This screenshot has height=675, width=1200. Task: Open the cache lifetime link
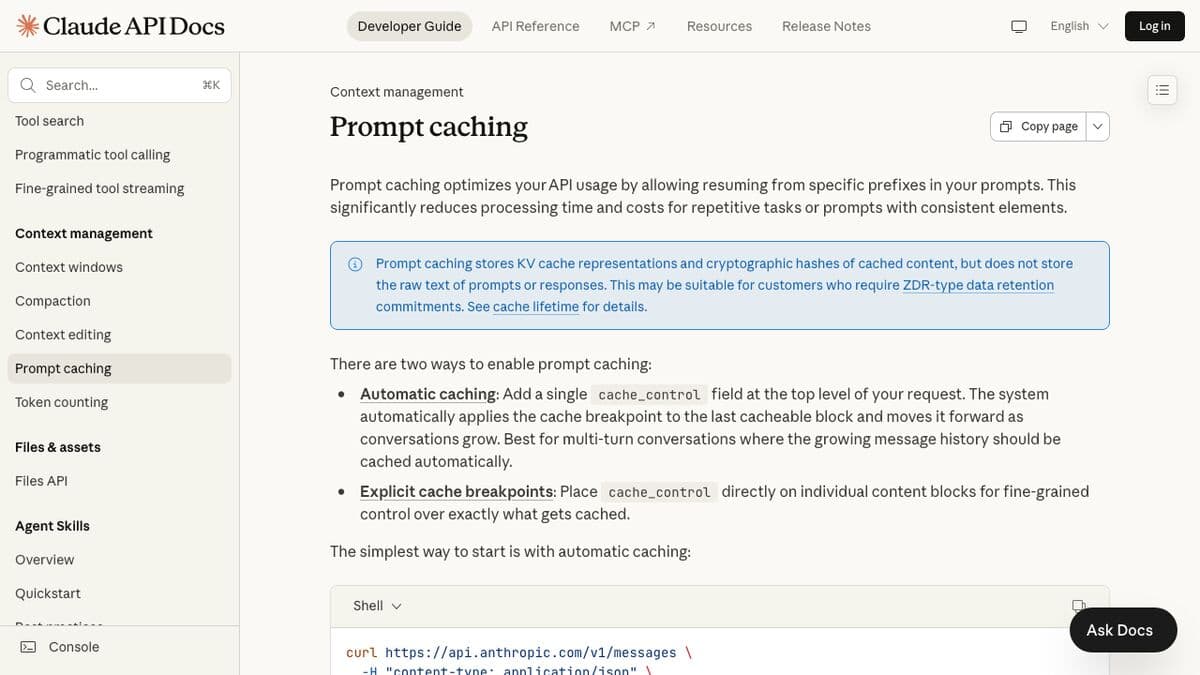pos(534,306)
